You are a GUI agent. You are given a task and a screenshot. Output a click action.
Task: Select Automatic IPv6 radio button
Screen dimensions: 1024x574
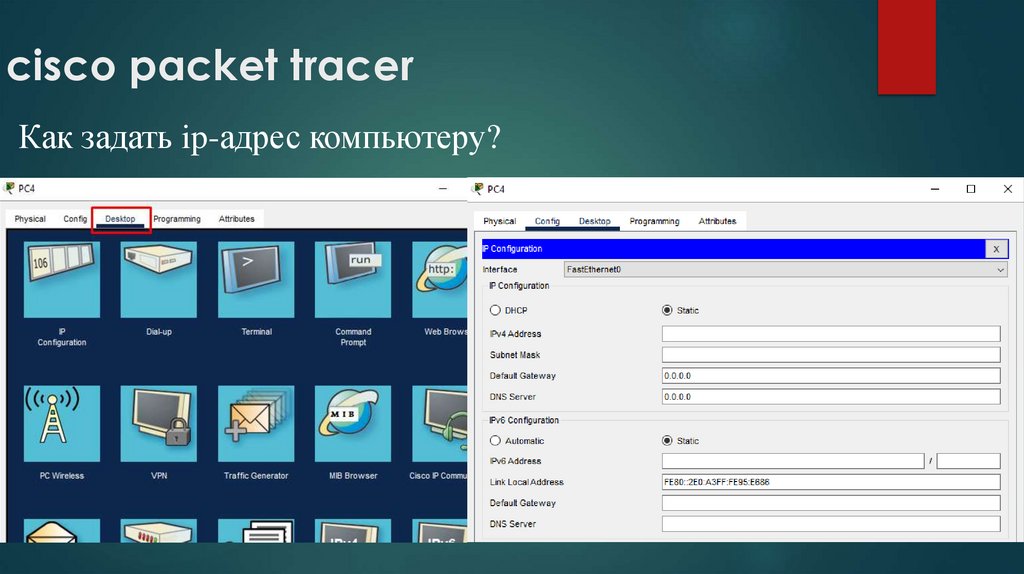click(x=495, y=441)
